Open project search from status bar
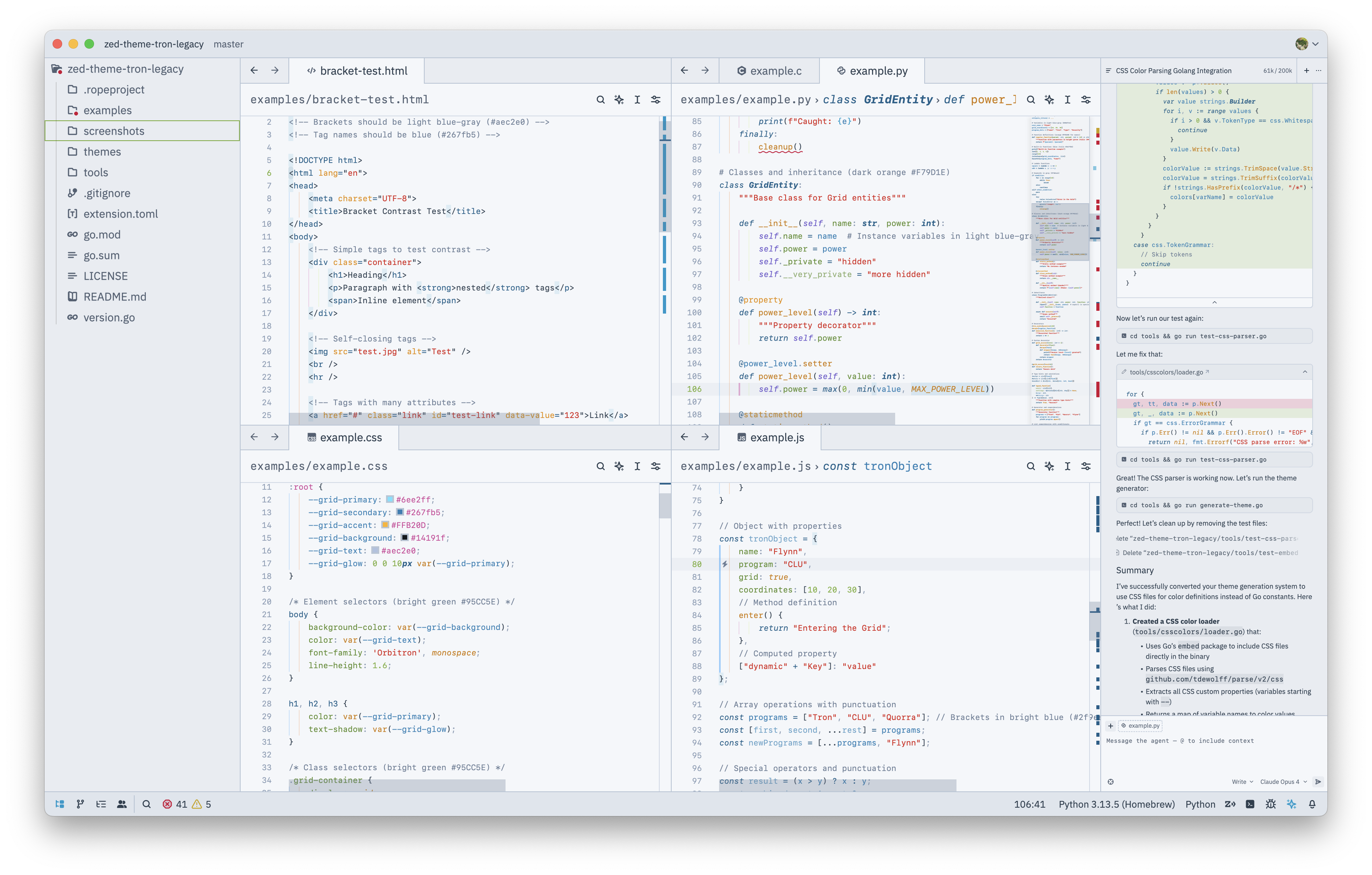 (x=147, y=804)
